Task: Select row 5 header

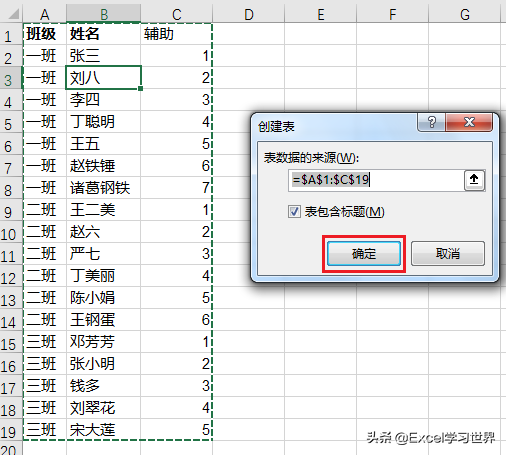Action: (11, 122)
